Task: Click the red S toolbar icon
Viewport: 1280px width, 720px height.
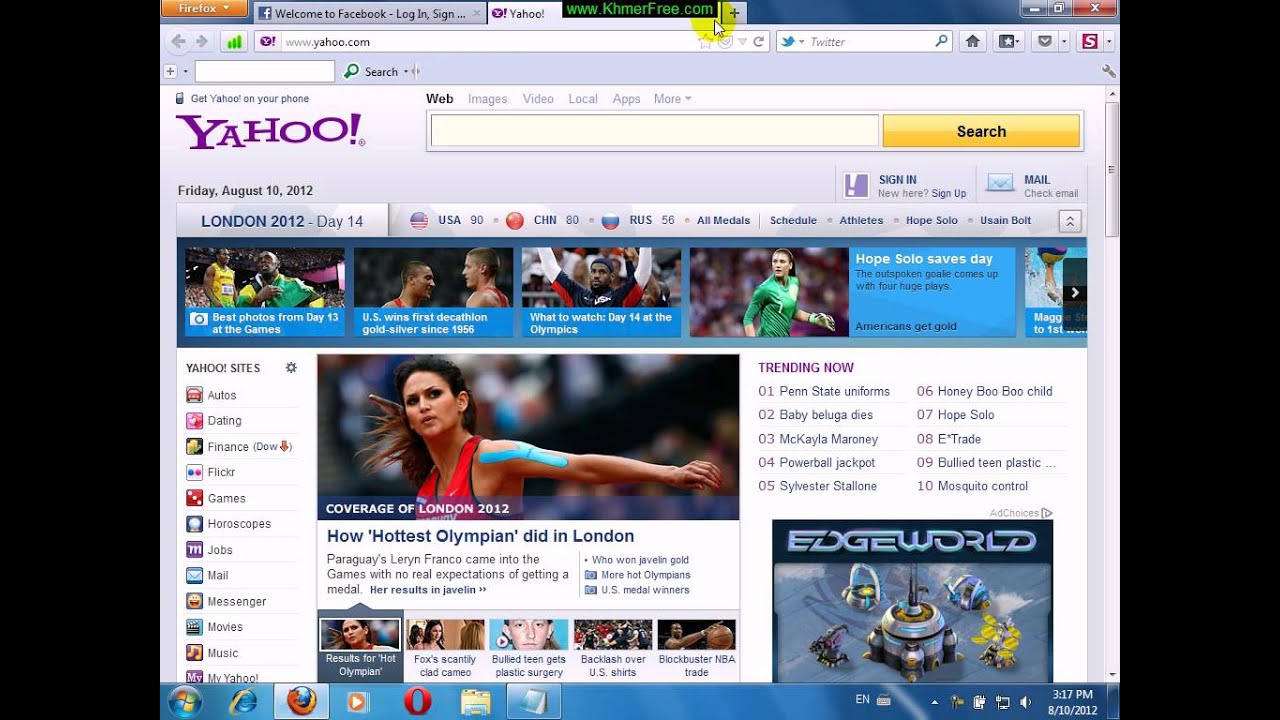Action: (1090, 41)
